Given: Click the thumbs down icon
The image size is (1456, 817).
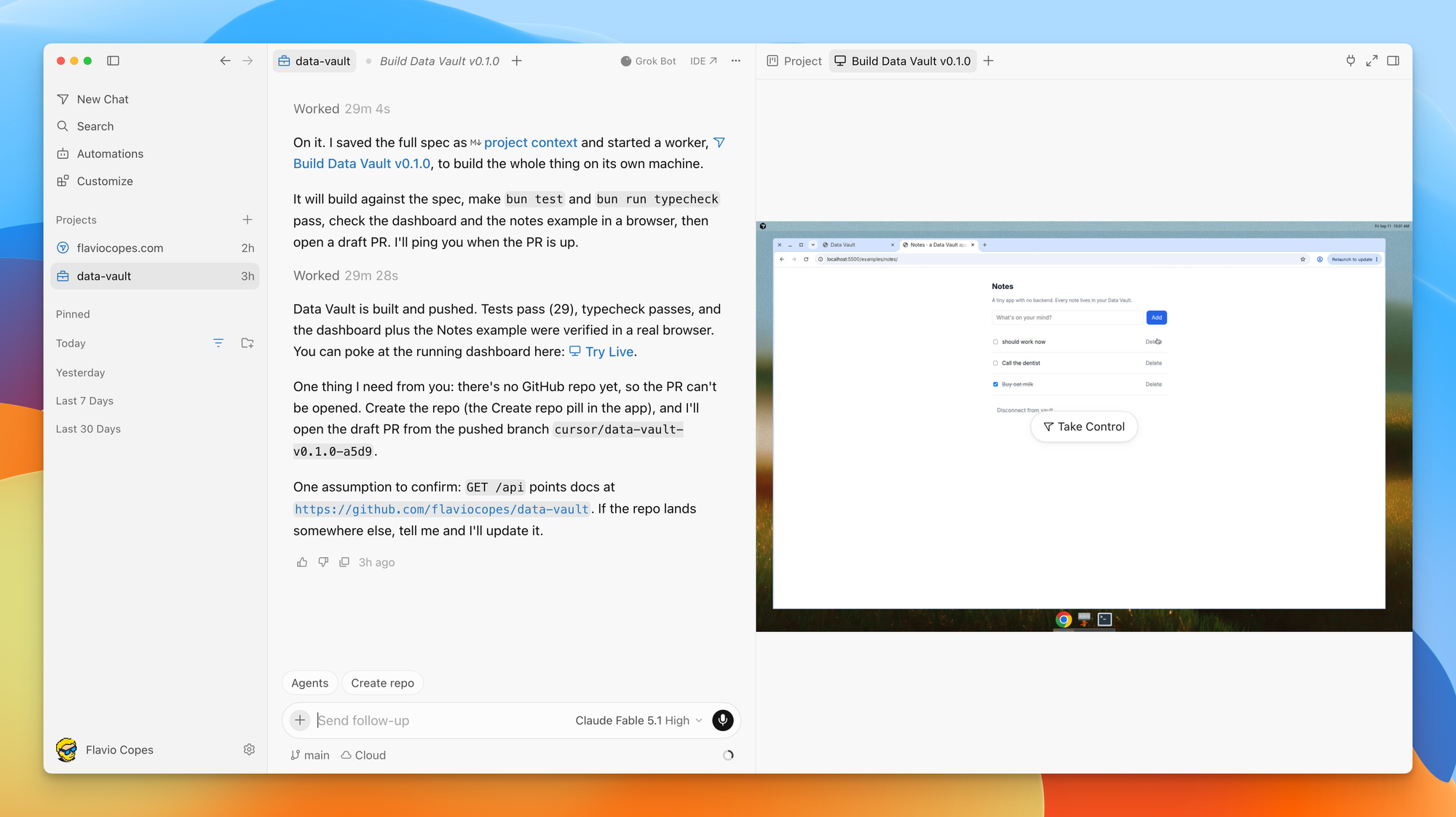Looking at the screenshot, I should point(323,562).
